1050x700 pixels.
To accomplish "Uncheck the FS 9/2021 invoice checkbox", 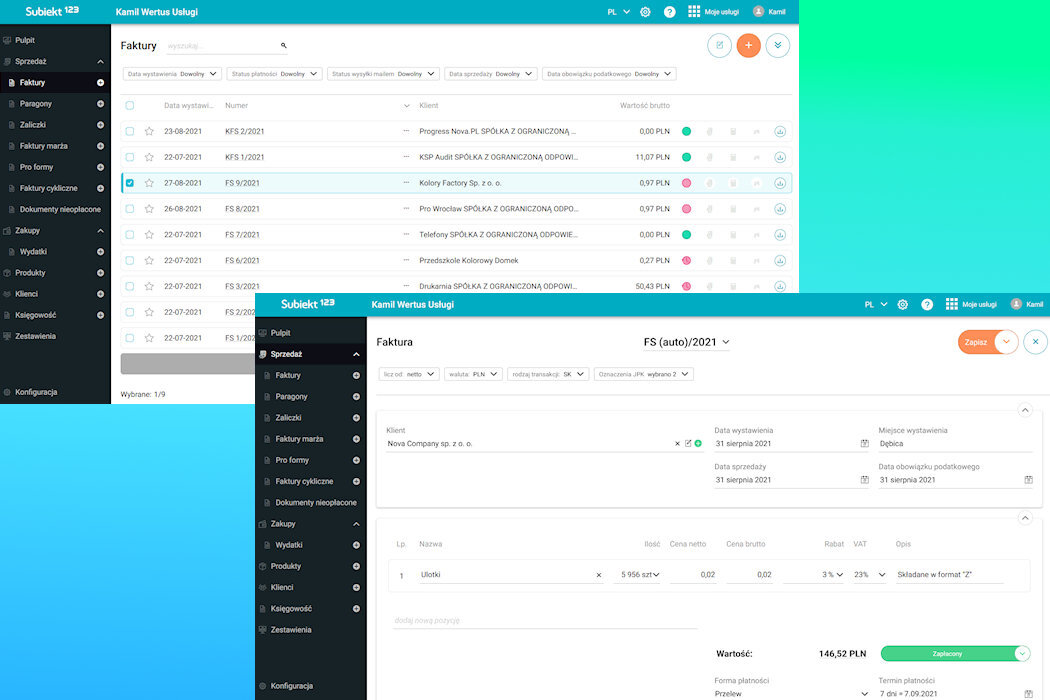I will [130, 183].
